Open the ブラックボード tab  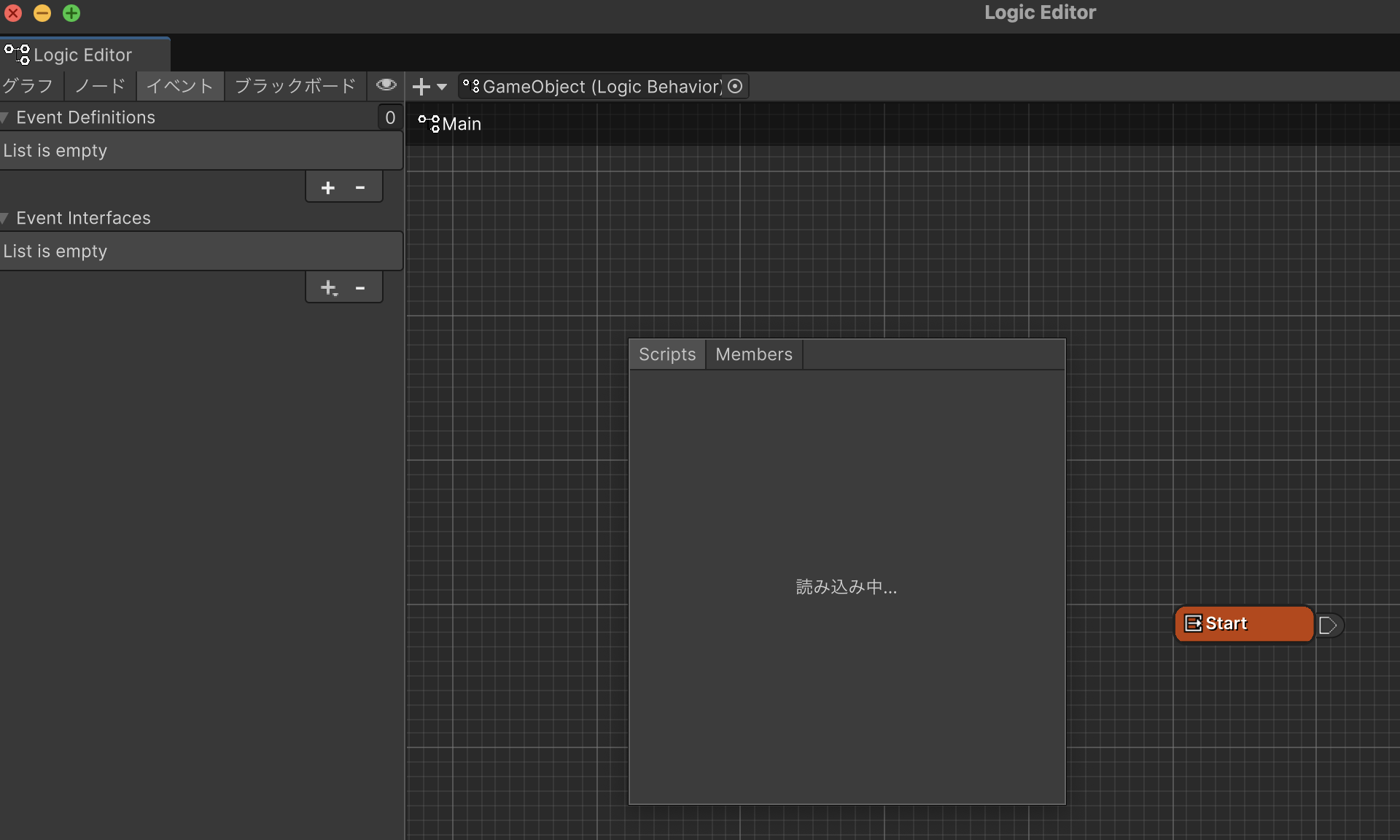[295, 87]
